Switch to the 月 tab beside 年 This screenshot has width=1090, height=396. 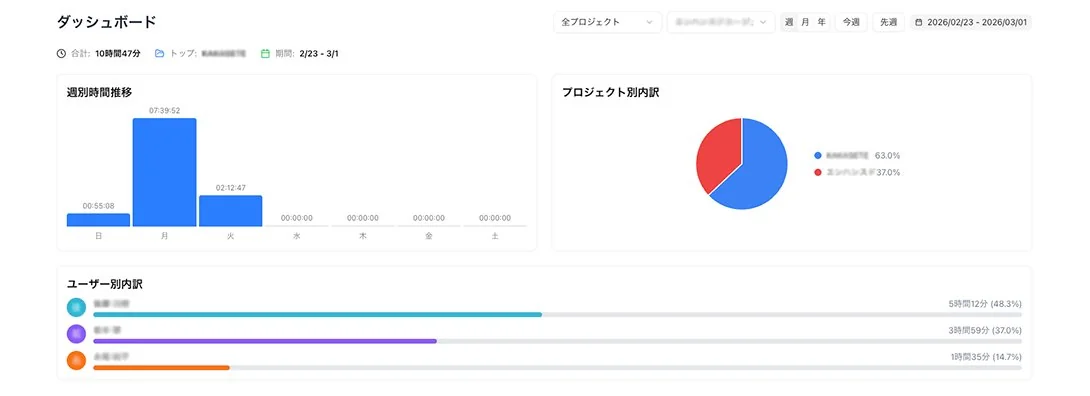click(805, 22)
